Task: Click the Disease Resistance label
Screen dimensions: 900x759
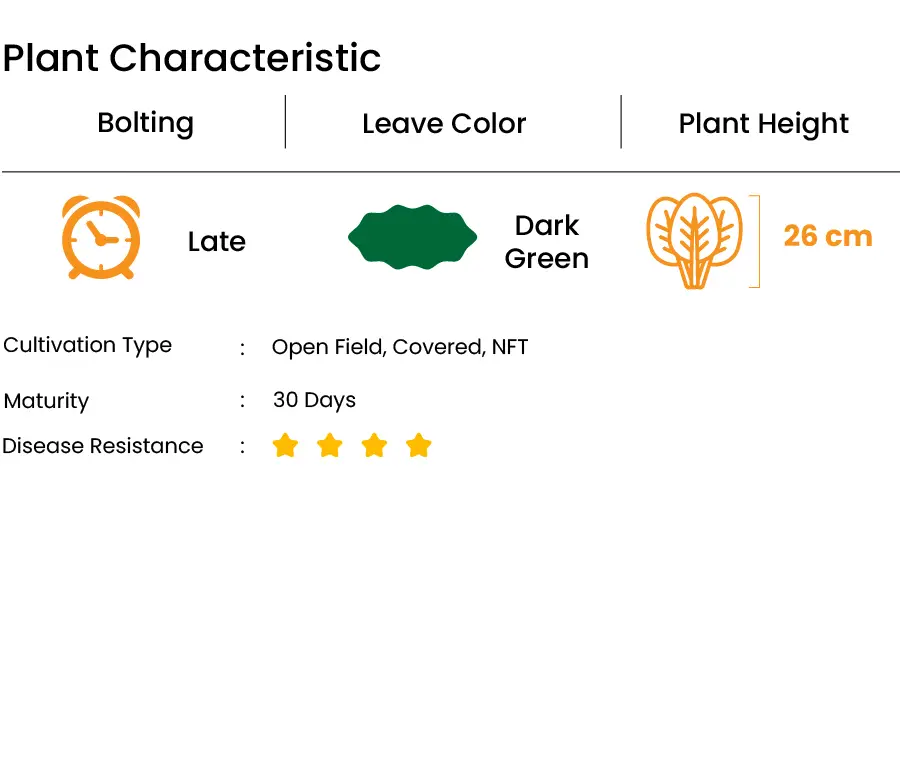Action: [x=103, y=446]
